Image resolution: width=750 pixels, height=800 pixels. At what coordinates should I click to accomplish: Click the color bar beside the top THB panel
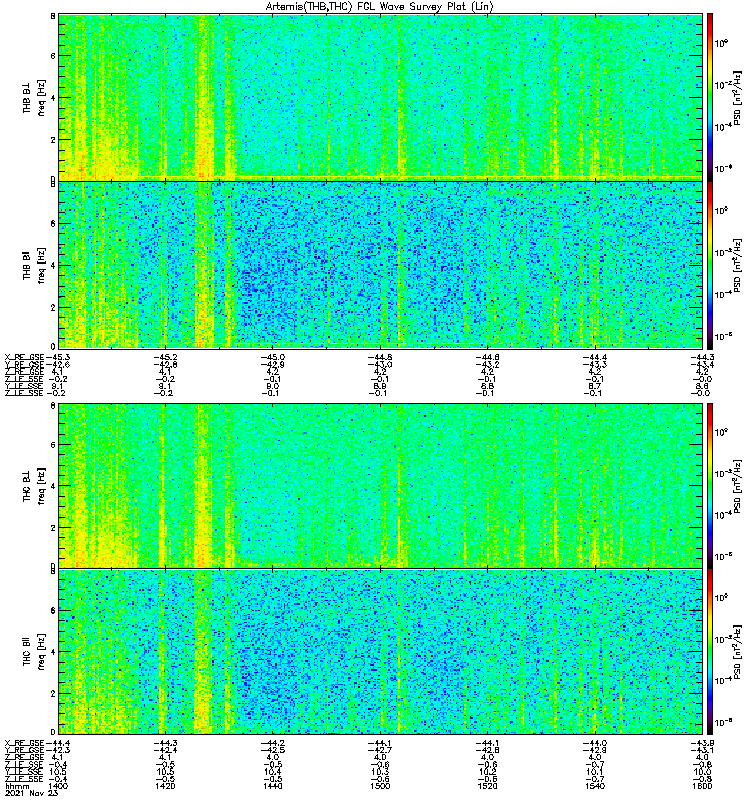tap(710, 97)
